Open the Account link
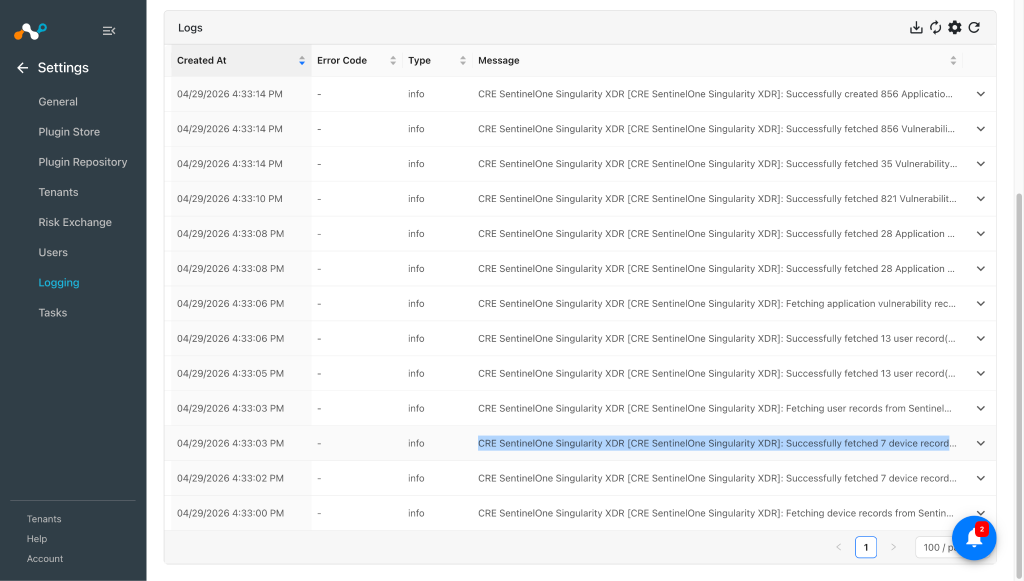Screen dimensions: 1024x581 tap(45, 559)
